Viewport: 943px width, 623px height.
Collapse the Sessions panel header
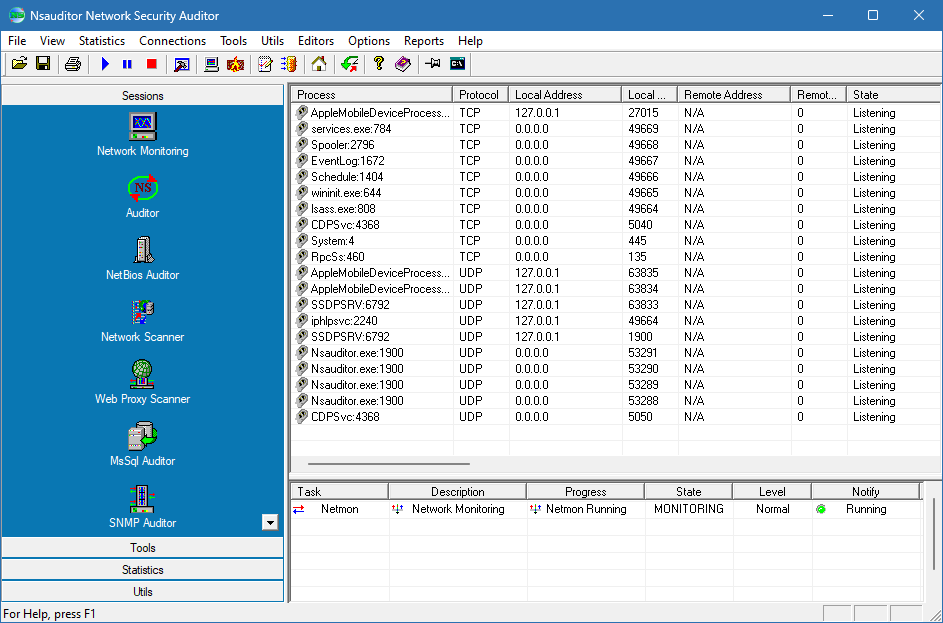pos(143,96)
